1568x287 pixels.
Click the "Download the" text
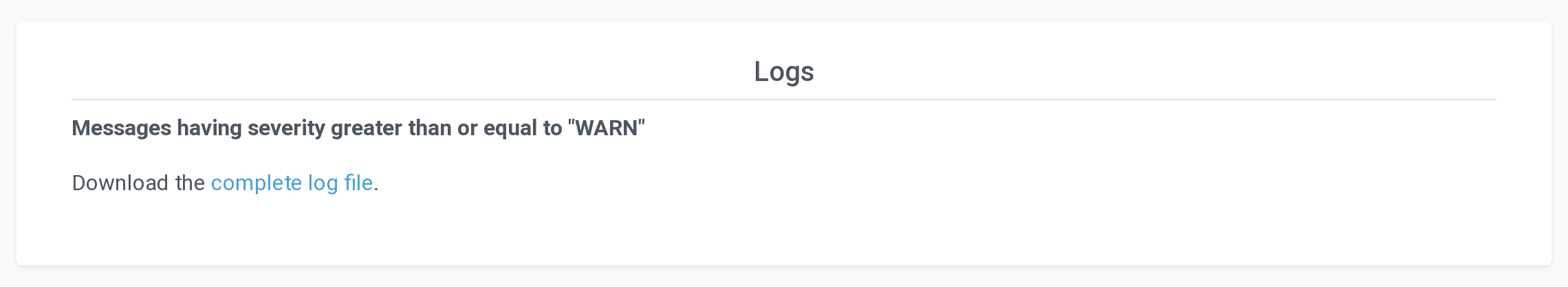pos(138,183)
